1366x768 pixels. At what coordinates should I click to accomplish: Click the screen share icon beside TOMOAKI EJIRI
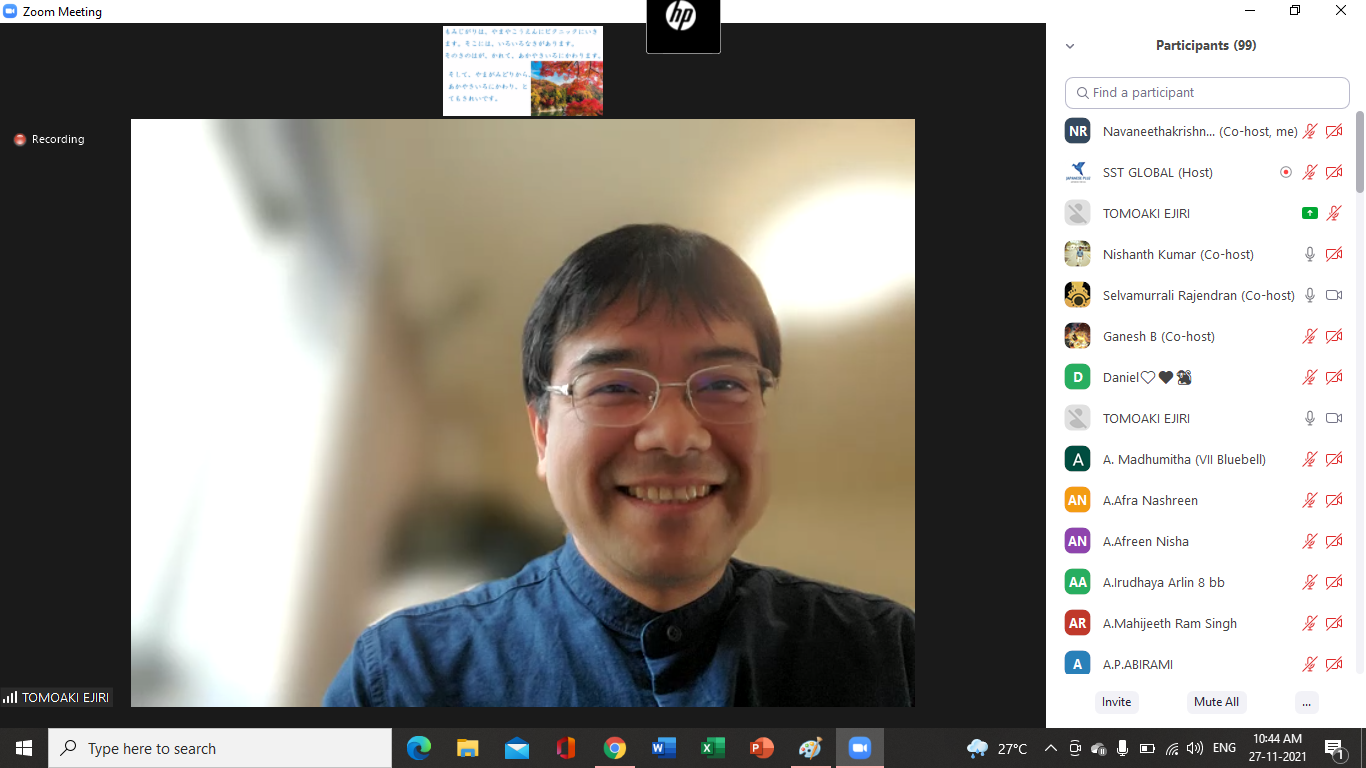pos(1309,213)
